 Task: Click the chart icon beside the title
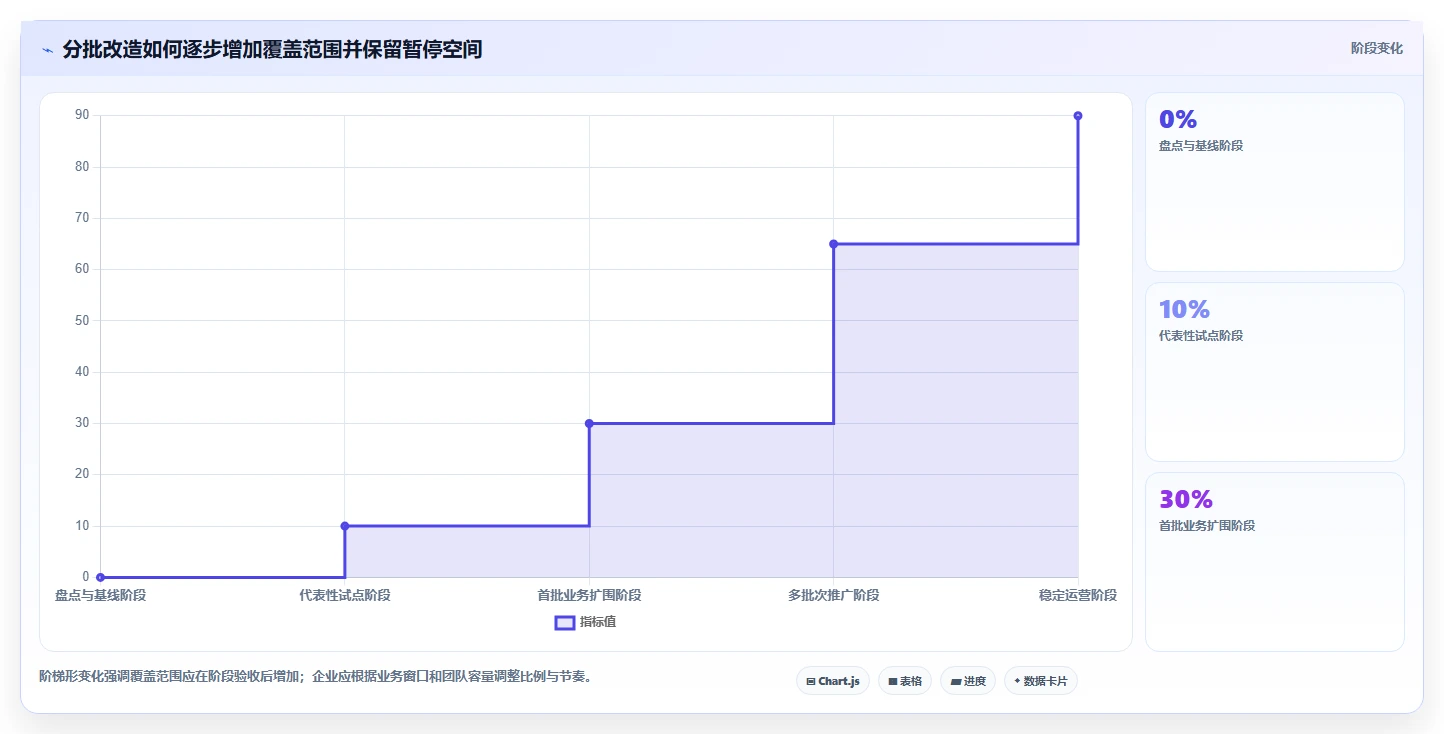click(47, 50)
